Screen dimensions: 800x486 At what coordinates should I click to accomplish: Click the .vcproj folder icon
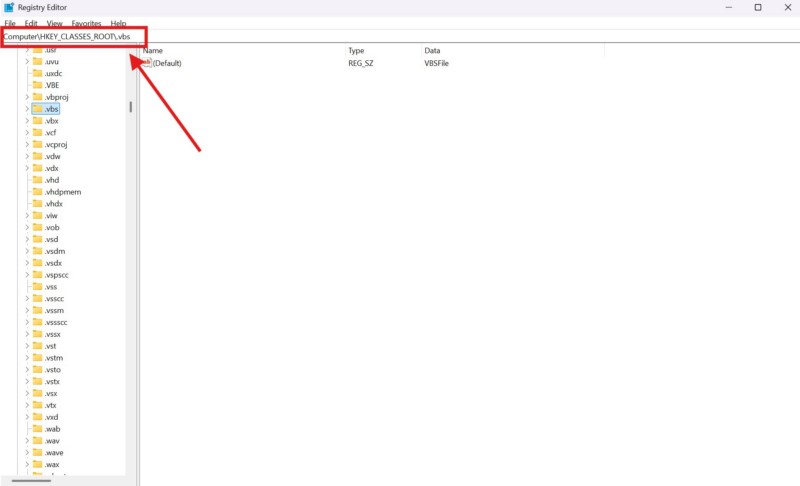37,144
